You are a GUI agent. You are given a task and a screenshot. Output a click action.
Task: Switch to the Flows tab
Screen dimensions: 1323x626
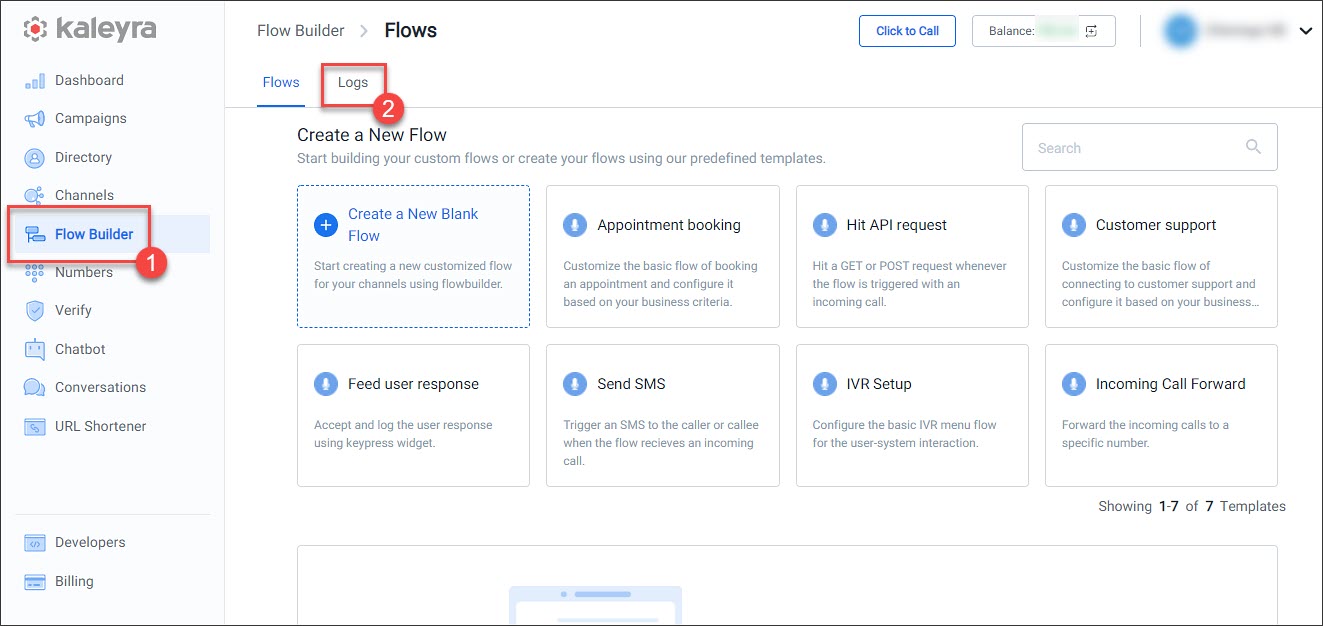pos(281,83)
